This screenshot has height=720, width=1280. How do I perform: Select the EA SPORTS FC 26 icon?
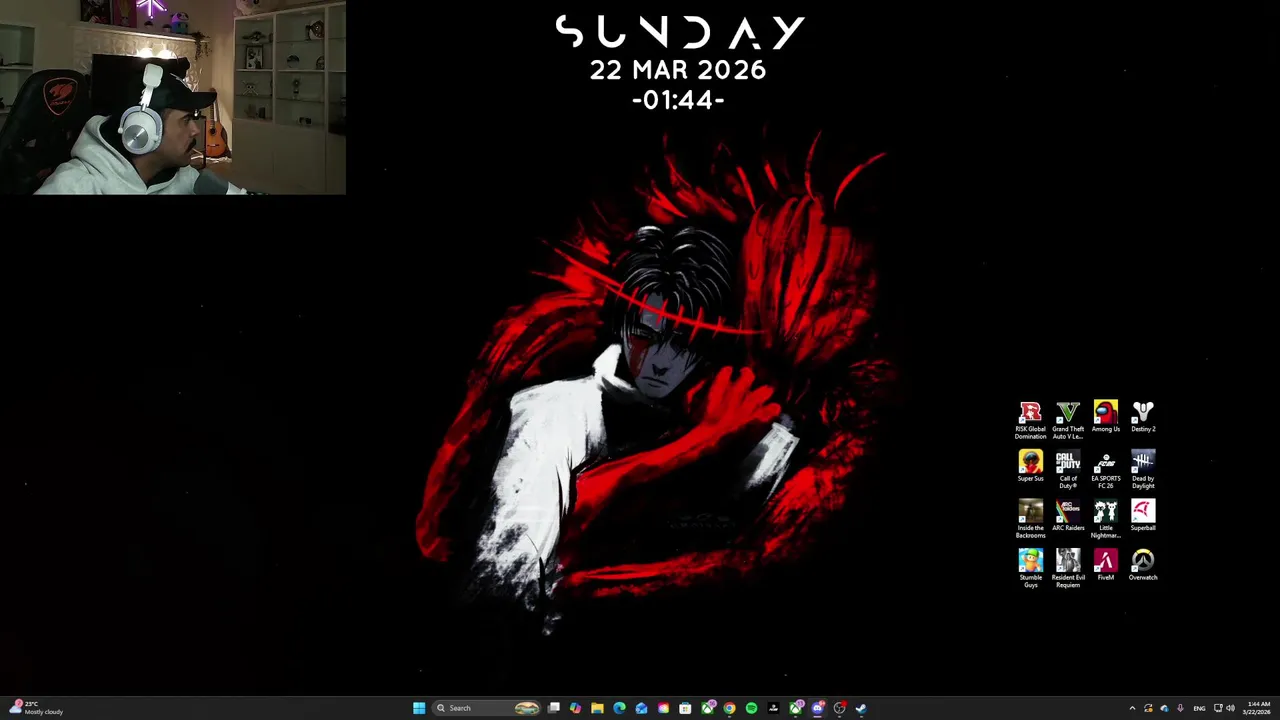click(1105, 470)
